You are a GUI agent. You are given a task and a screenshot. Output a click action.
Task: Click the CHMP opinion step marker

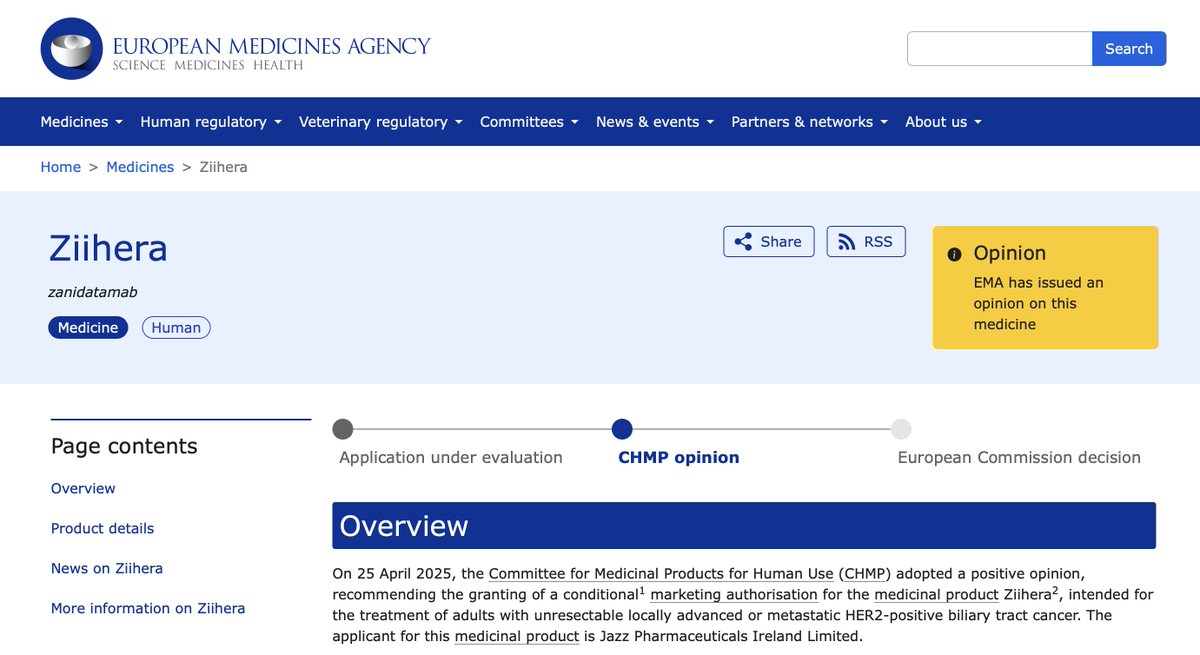tap(622, 429)
